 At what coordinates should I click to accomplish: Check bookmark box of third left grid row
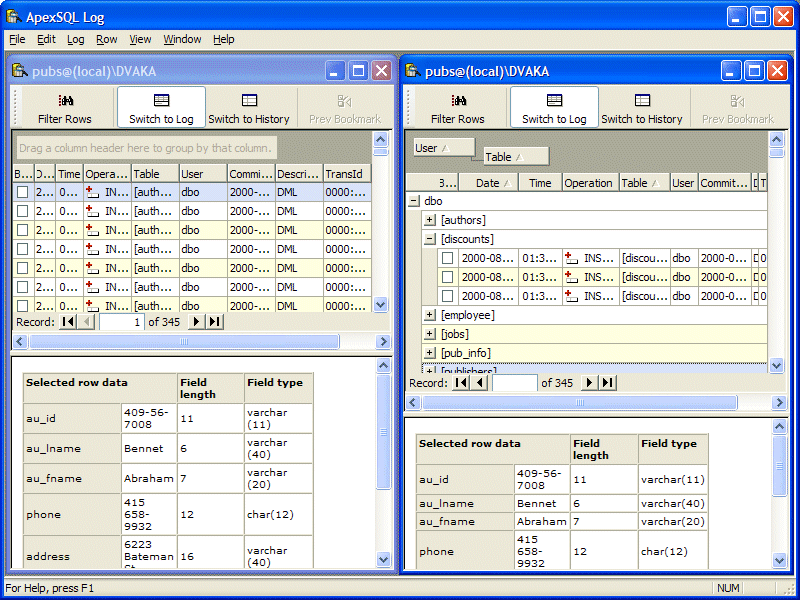(22, 230)
